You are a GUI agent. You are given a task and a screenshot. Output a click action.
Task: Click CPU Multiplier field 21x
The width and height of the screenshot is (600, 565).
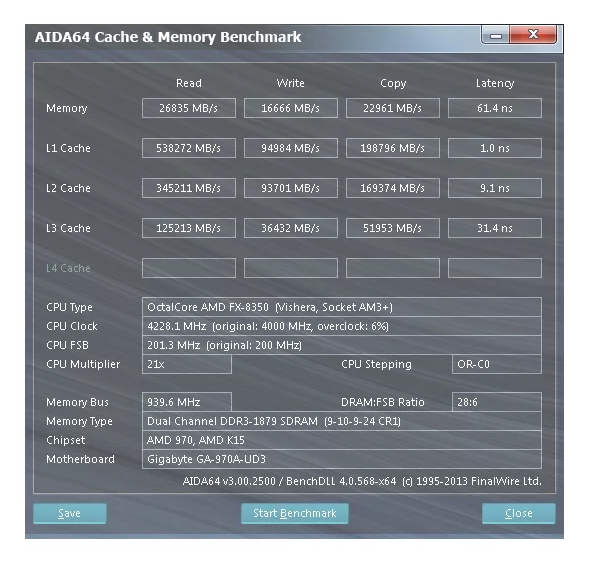tap(187, 364)
